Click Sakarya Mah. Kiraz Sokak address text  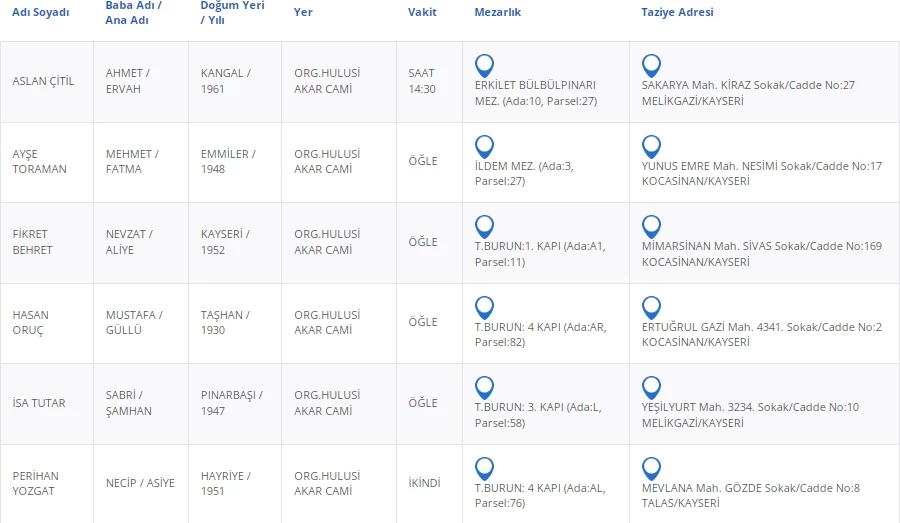[748, 85]
